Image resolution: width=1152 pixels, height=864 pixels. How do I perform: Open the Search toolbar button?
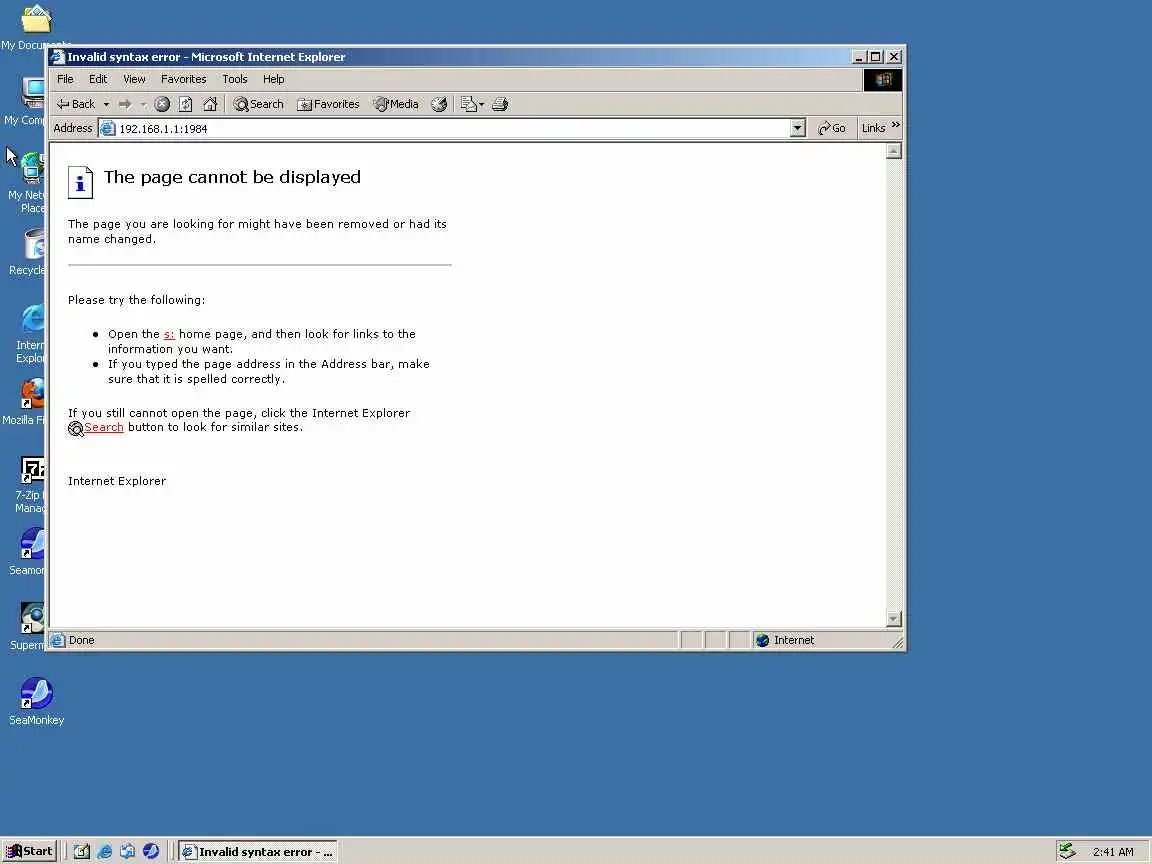[259, 104]
